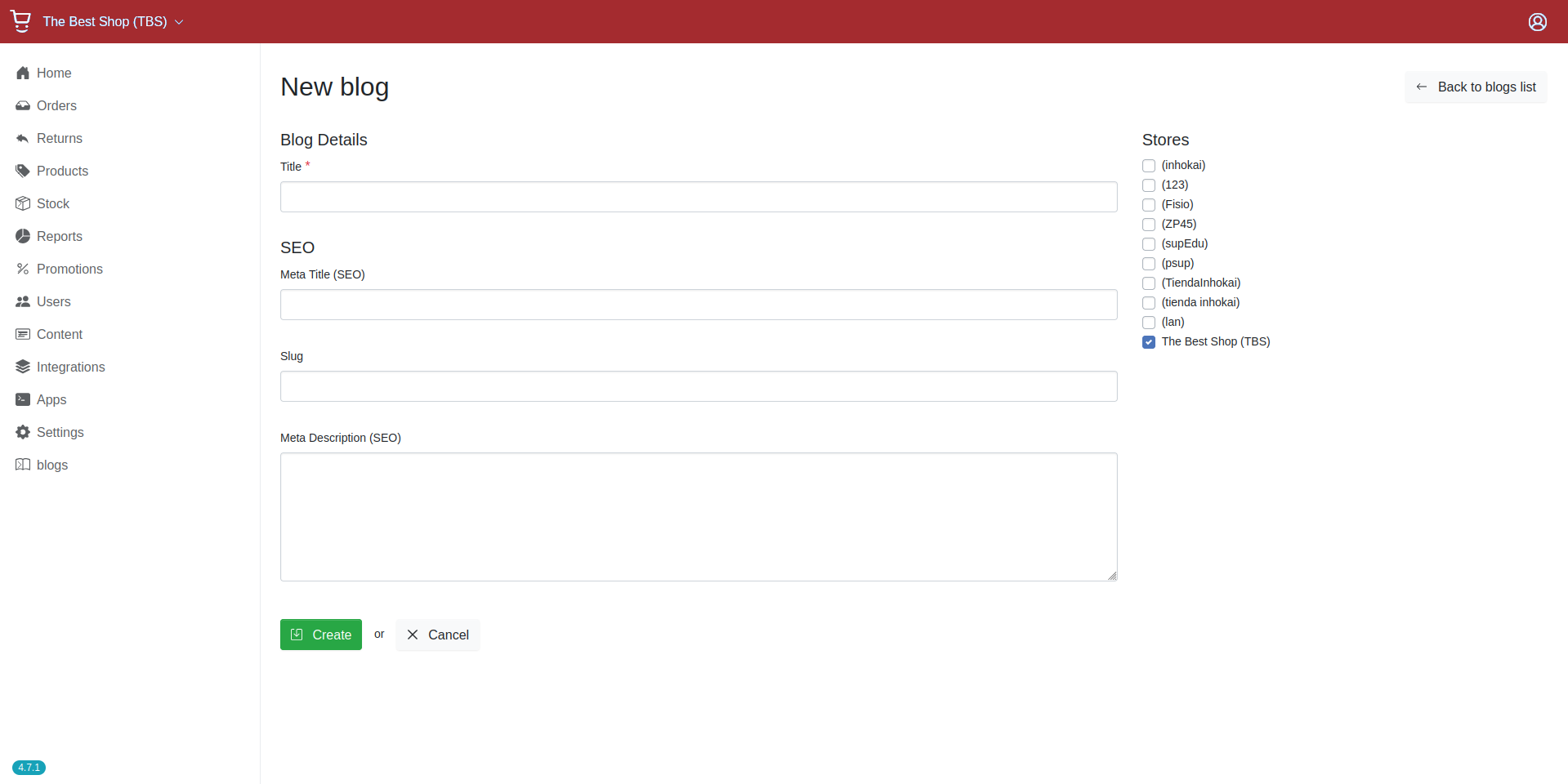Click the user account profile icon
Image resolution: width=1568 pixels, height=784 pixels.
point(1537,22)
